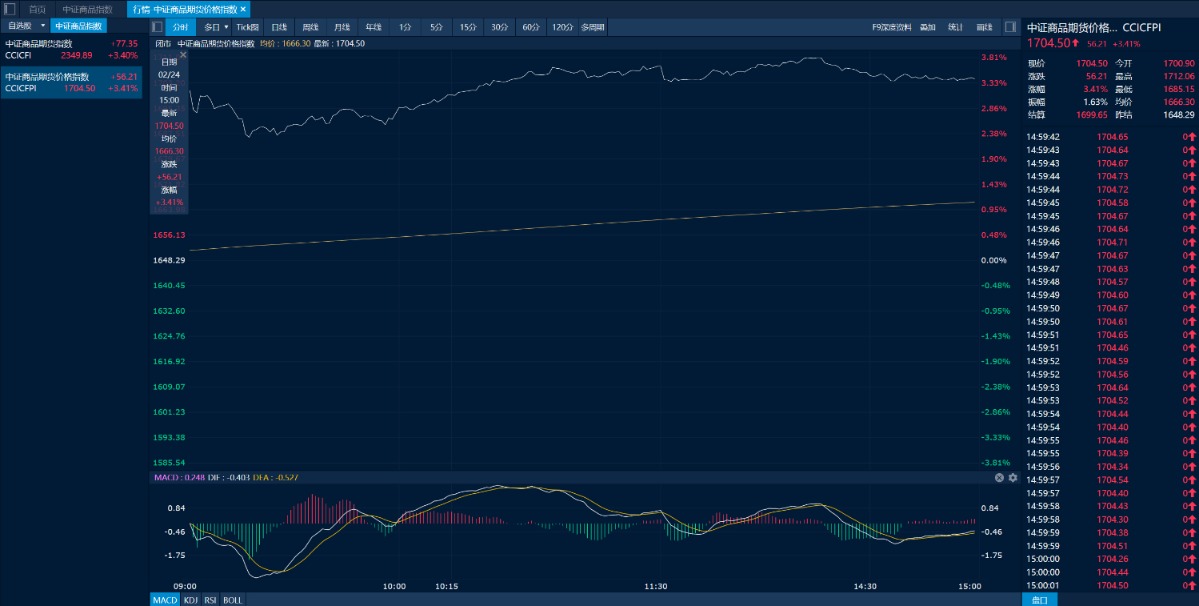Select the 30分 minute chart
The image size is (1199, 606).
(x=499, y=27)
